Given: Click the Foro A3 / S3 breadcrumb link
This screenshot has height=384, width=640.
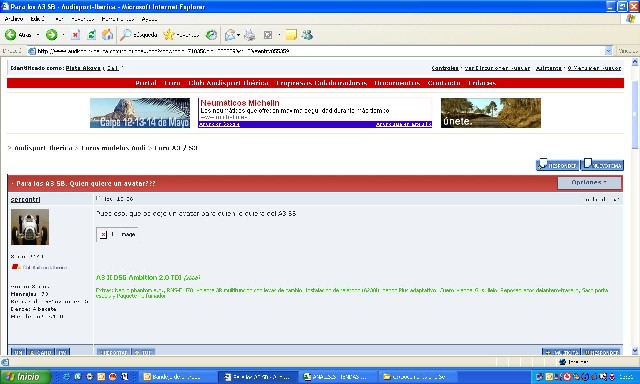Looking at the screenshot, I should (x=176, y=148).
